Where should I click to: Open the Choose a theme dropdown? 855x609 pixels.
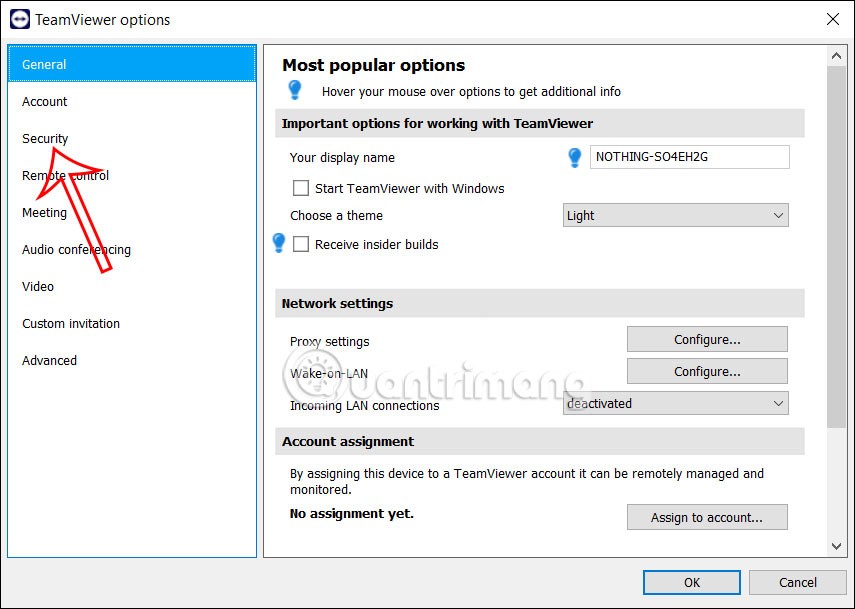tap(676, 215)
